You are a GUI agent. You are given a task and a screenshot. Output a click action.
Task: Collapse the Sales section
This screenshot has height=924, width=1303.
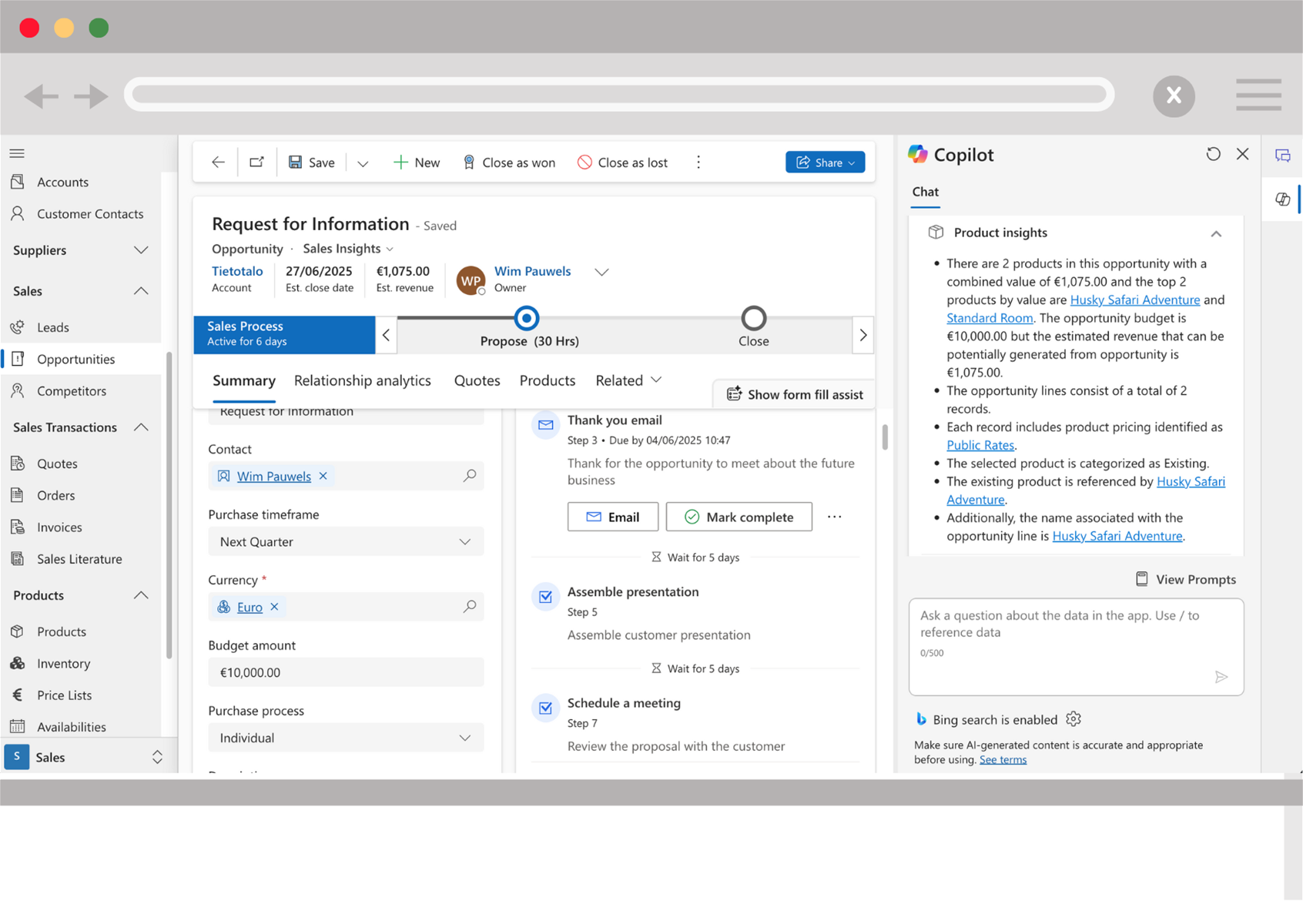point(141,291)
